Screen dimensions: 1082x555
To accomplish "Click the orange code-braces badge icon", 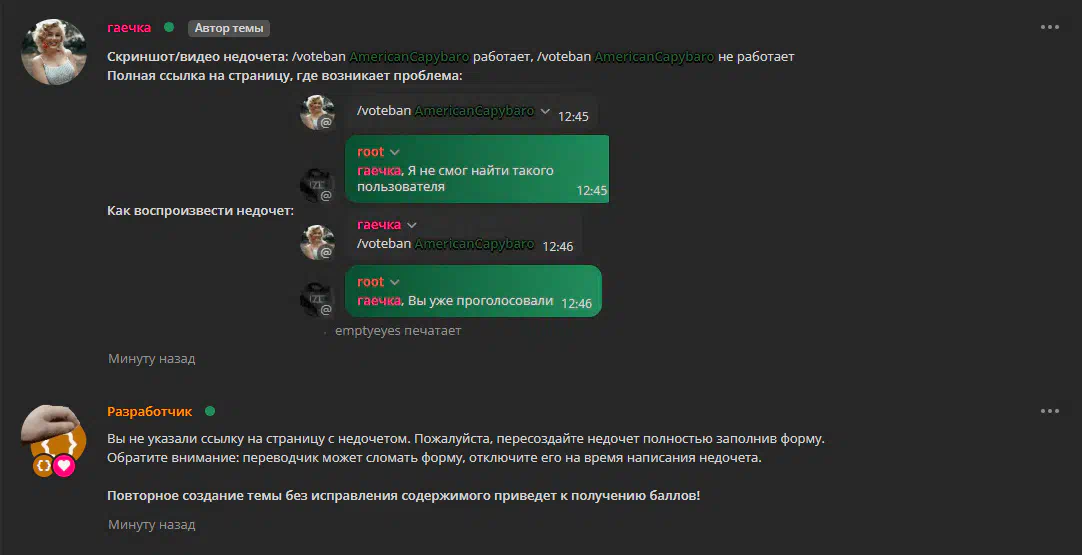I will tap(43, 466).
